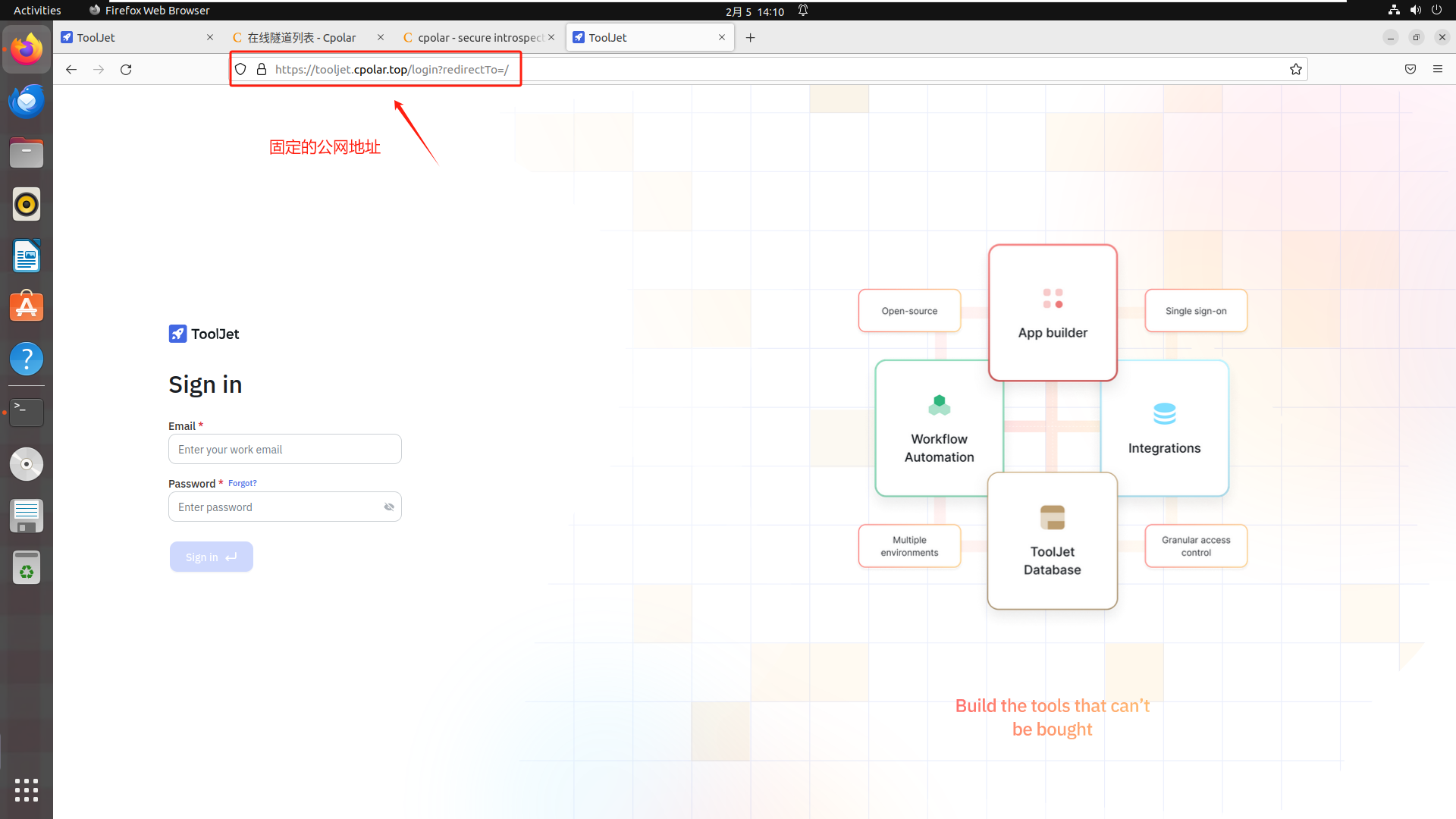
Task: Switch to cpolar secure introspect tab
Action: coord(480,37)
